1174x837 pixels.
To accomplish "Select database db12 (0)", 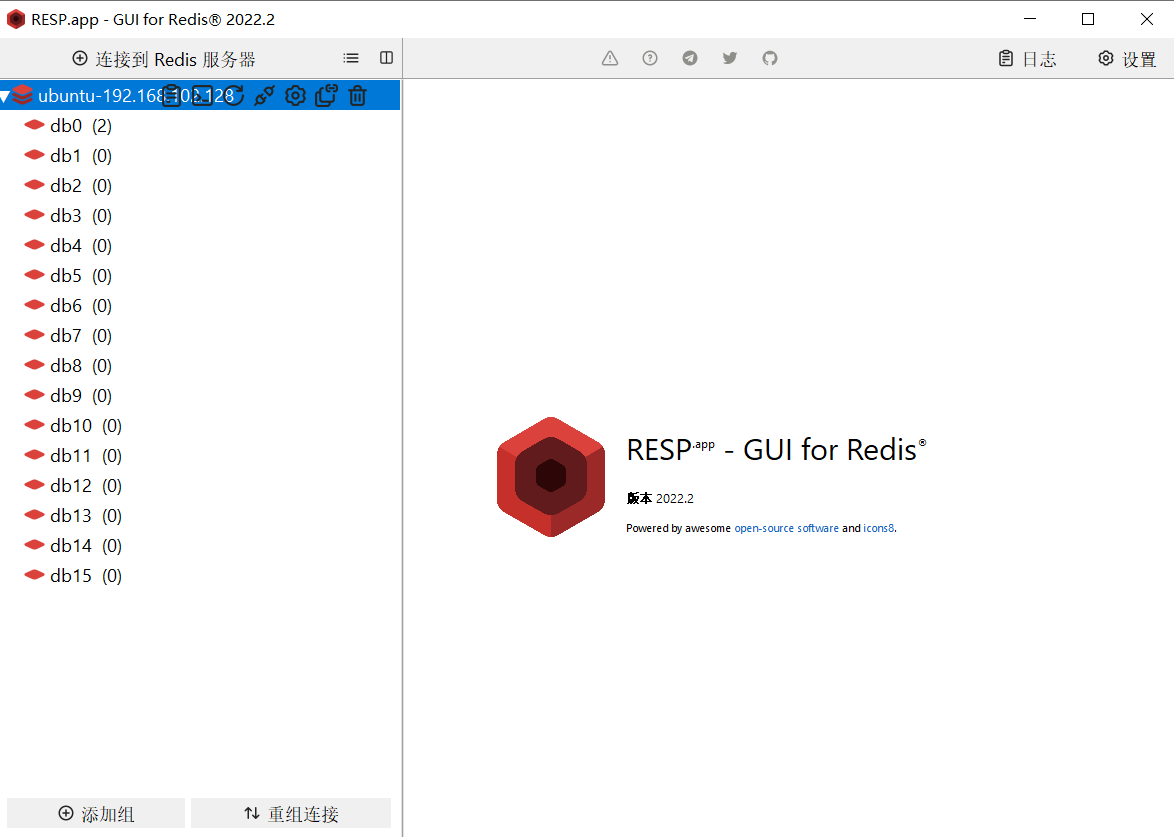I will 200,485.
